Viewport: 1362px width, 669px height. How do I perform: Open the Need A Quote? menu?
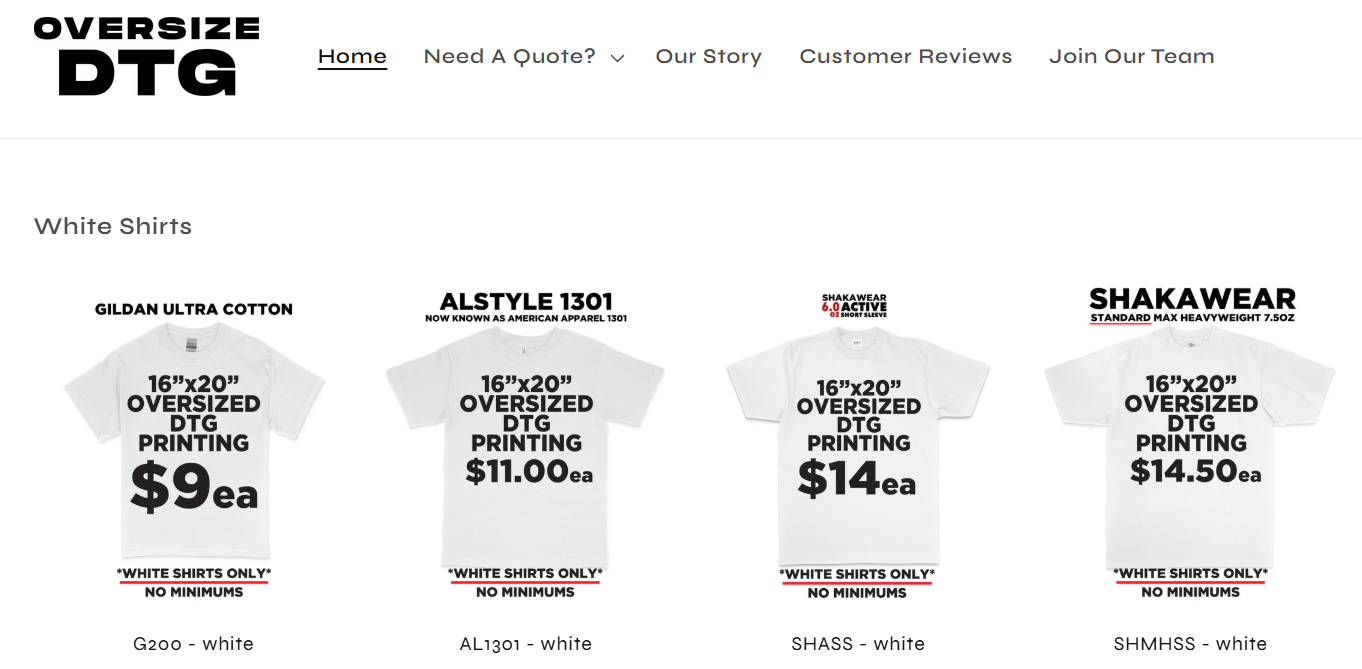click(x=509, y=57)
